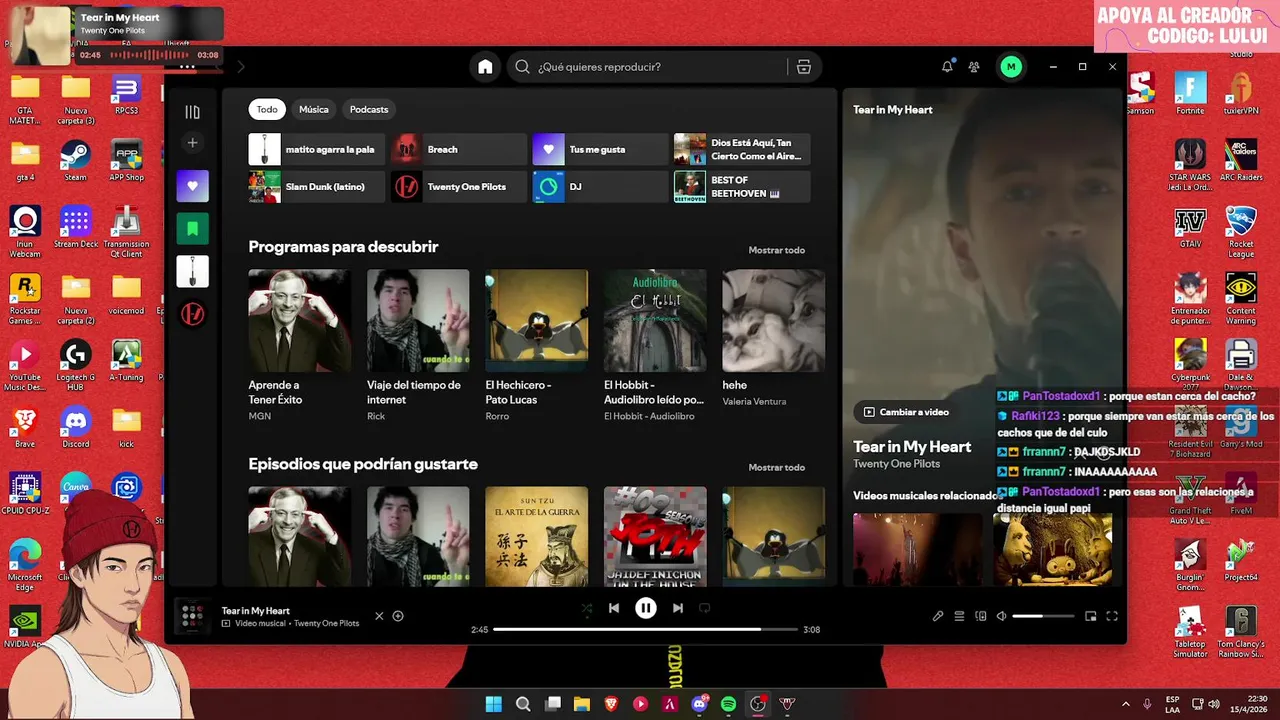Select the Todo filter chip
Image resolution: width=1280 pixels, height=720 pixels.
click(267, 109)
